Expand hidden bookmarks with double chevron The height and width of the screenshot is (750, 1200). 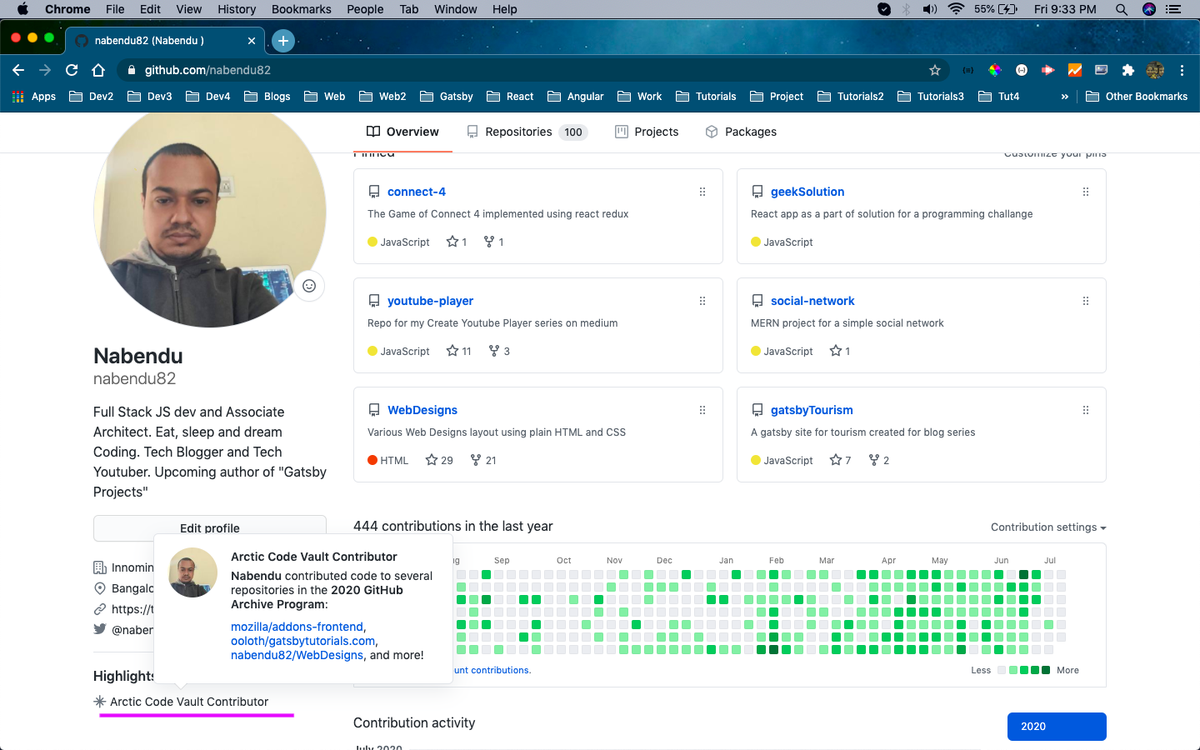point(1064,96)
